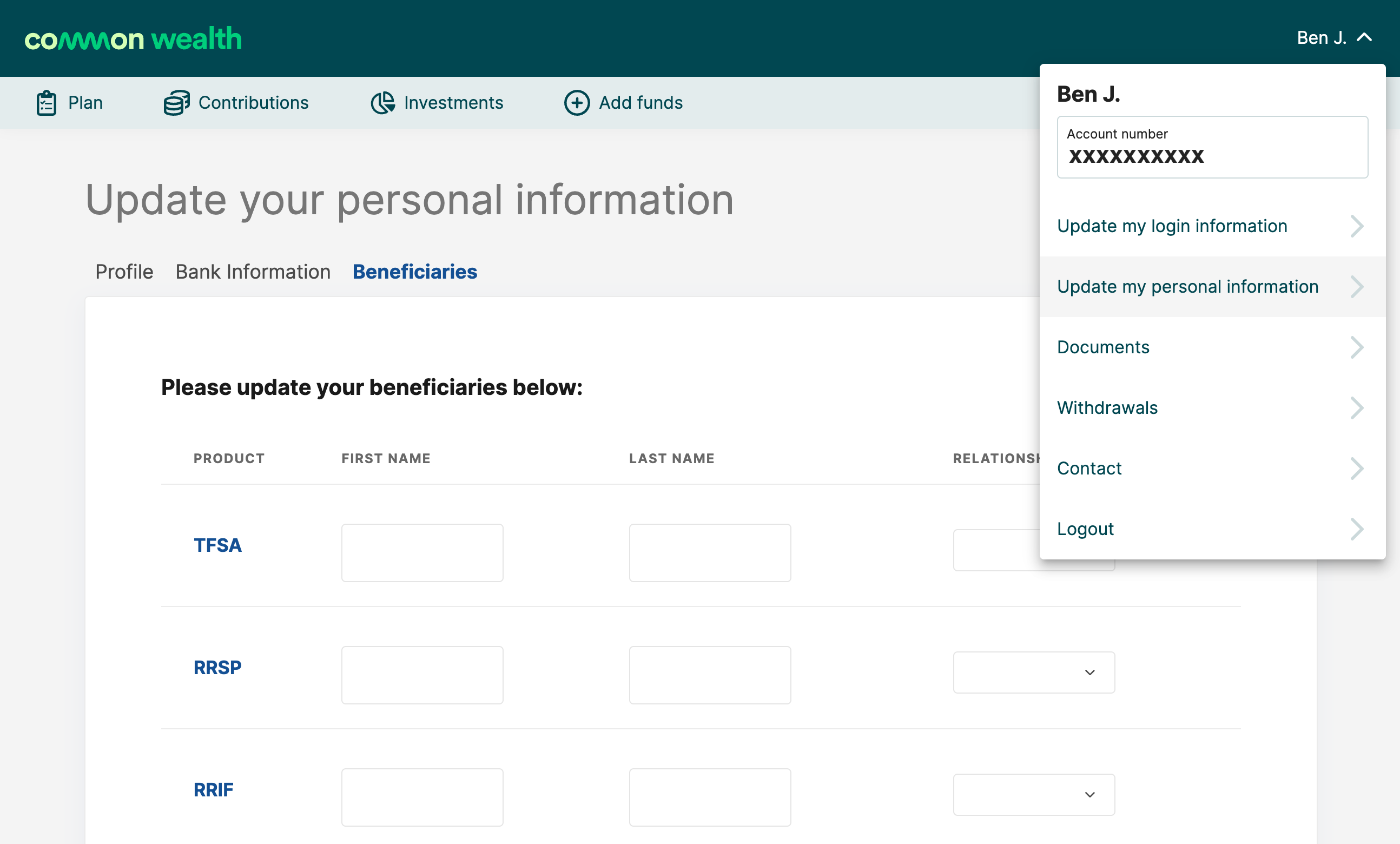Open Investments section
The height and width of the screenshot is (844, 1400).
click(437, 103)
